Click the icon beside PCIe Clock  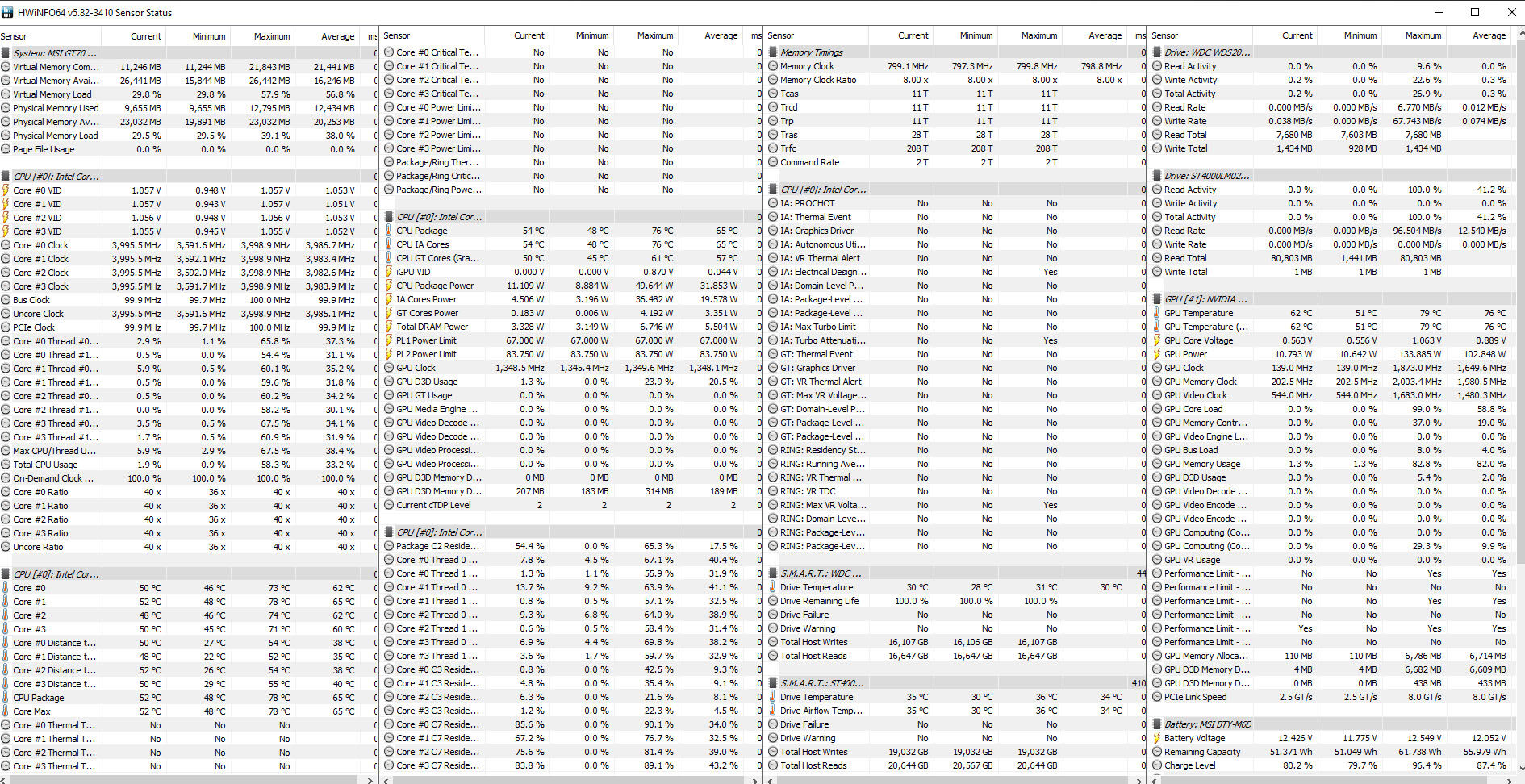6,327
